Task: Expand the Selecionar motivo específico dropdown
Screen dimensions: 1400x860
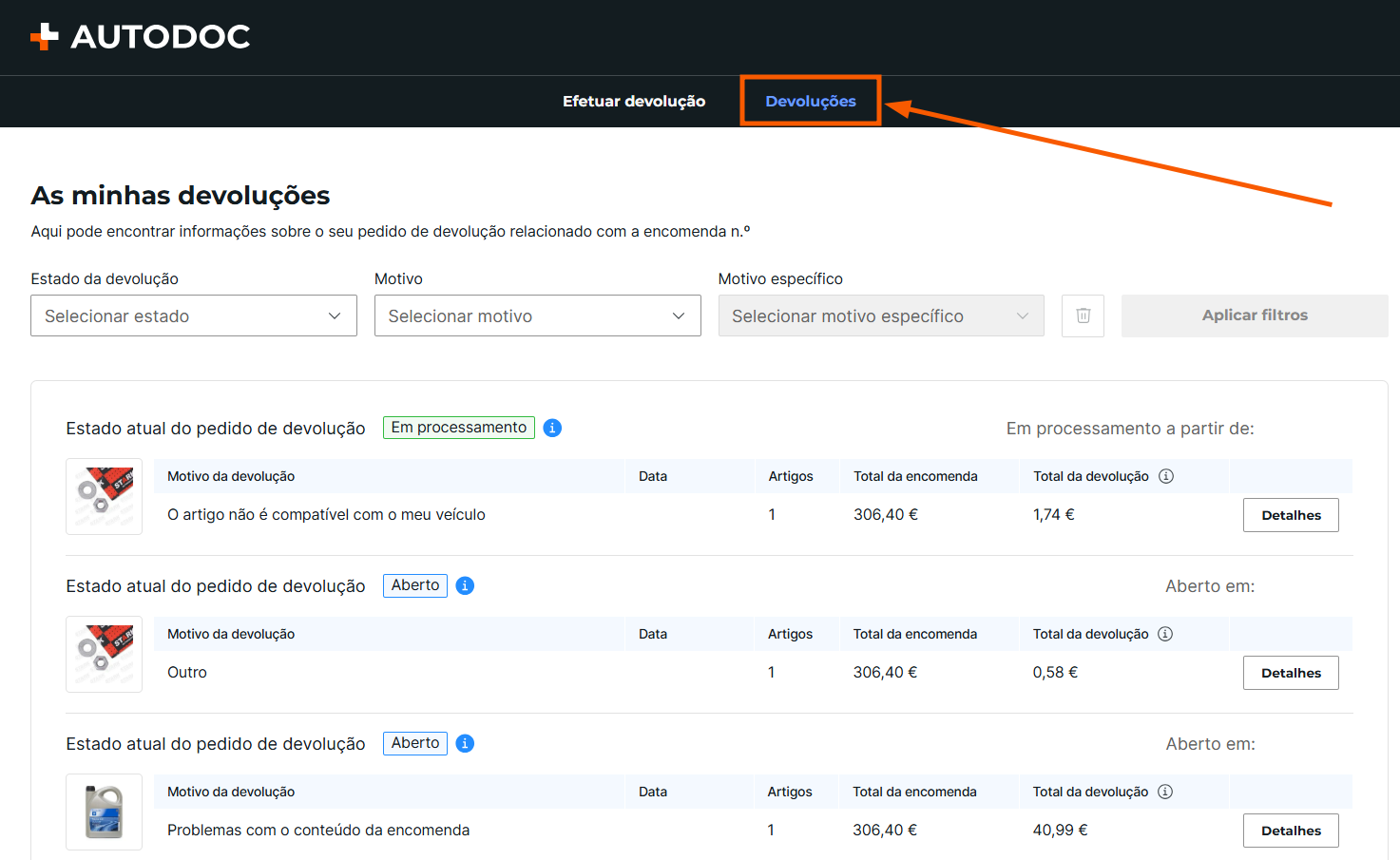Action: pyautogui.click(x=881, y=315)
